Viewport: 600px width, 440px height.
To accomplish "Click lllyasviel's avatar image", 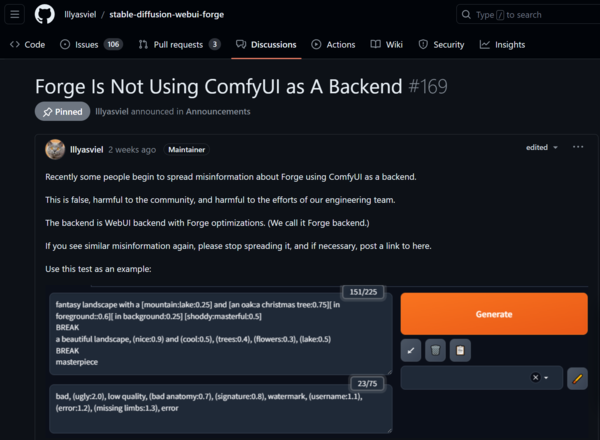I will point(56,149).
